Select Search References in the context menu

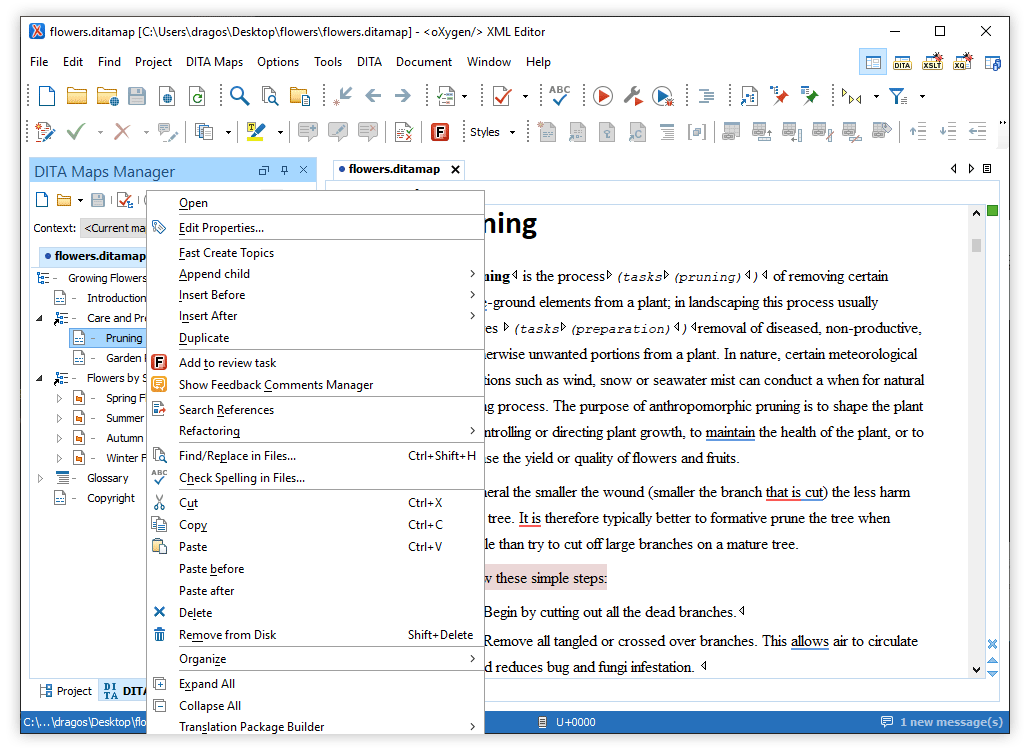315,410
